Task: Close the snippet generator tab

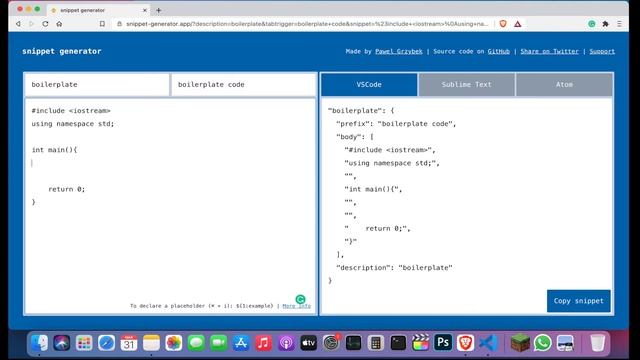Action: click(x=144, y=10)
